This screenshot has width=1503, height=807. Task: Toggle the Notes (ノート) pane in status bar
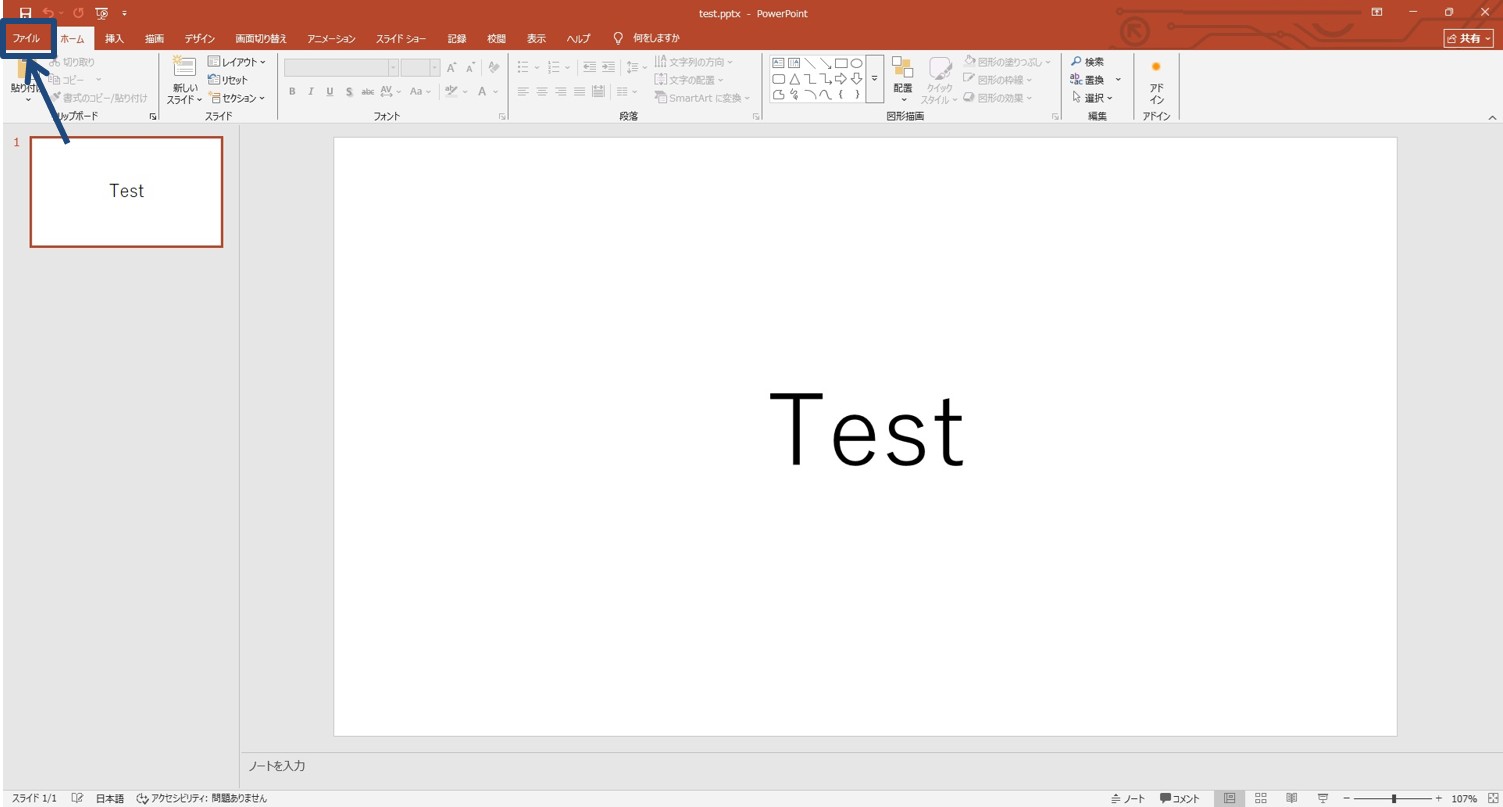[x=1128, y=798]
